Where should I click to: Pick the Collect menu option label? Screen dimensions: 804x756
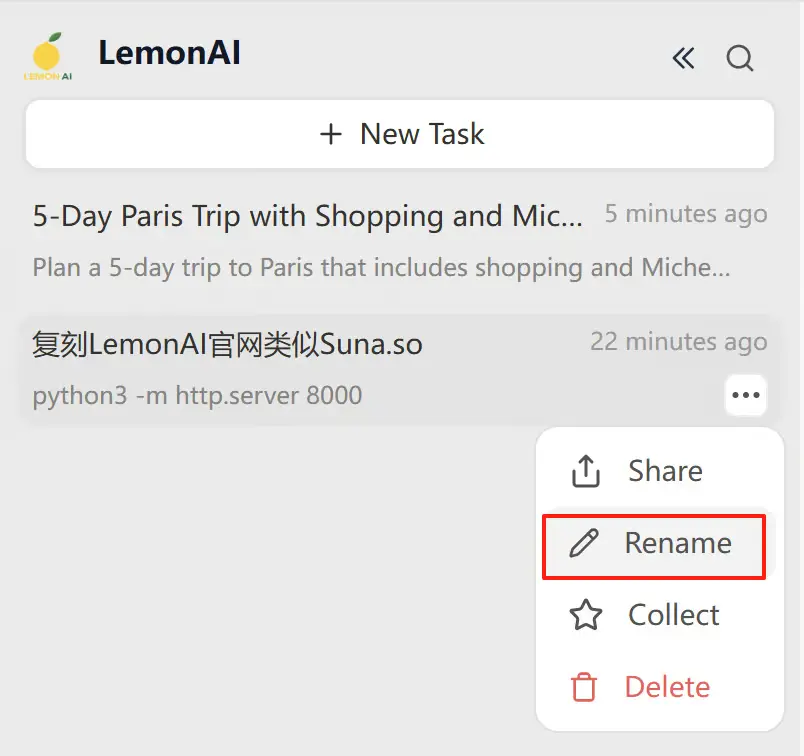[673, 615]
